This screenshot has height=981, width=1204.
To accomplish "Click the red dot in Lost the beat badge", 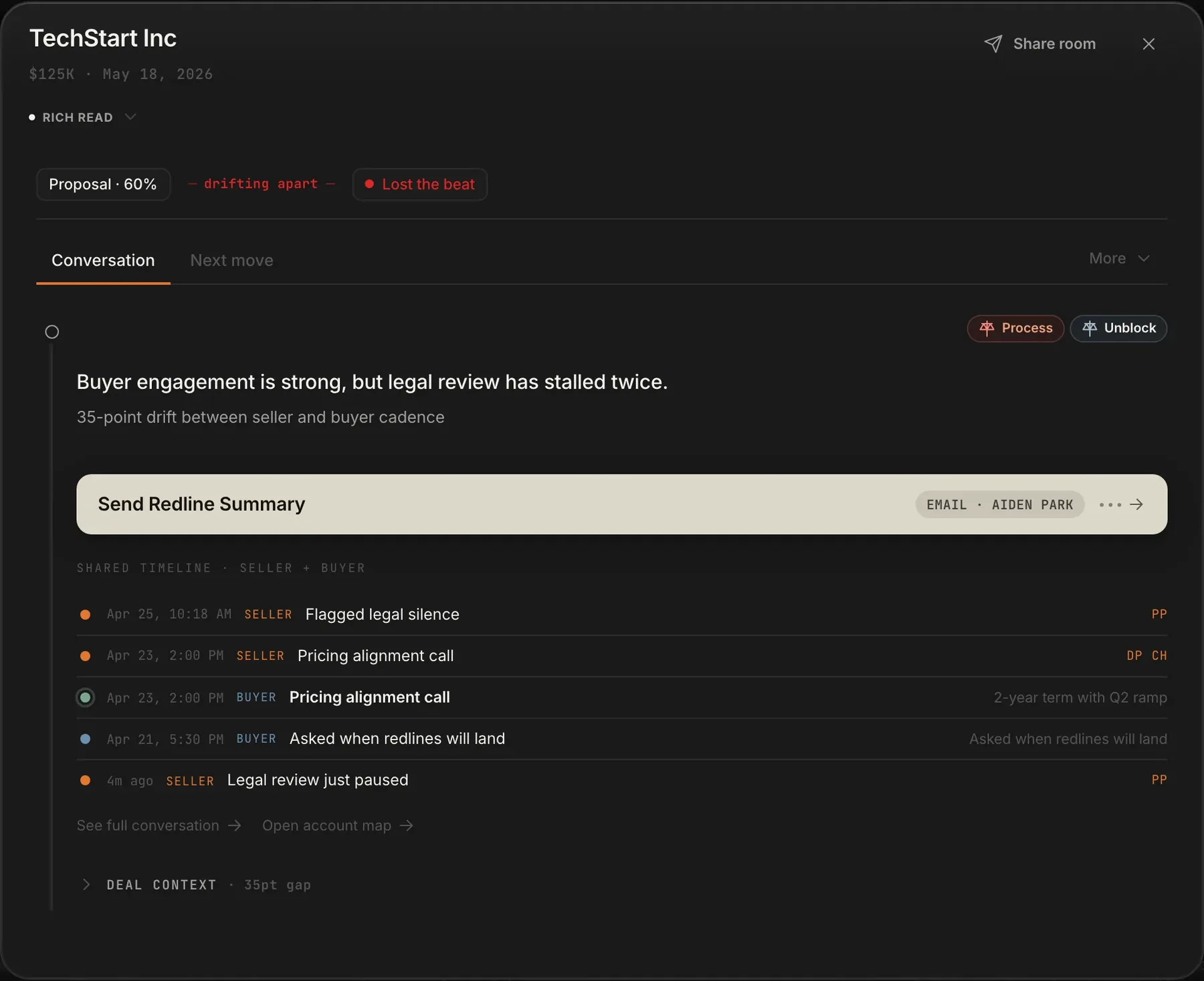I will 369,184.
